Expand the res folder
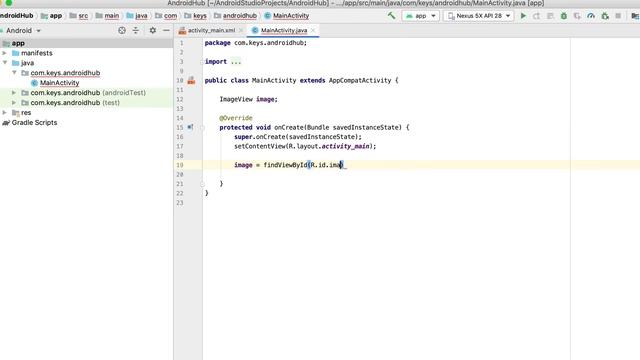This screenshot has width=640, height=360. point(4,112)
